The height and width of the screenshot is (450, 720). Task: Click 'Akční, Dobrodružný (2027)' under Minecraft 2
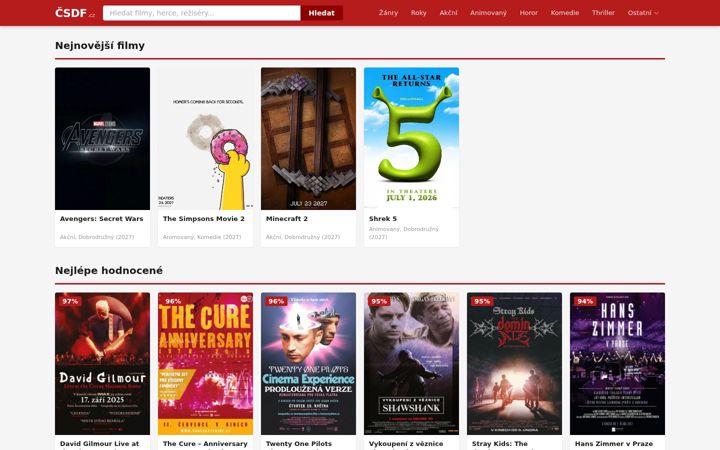click(x=303, y=237)
